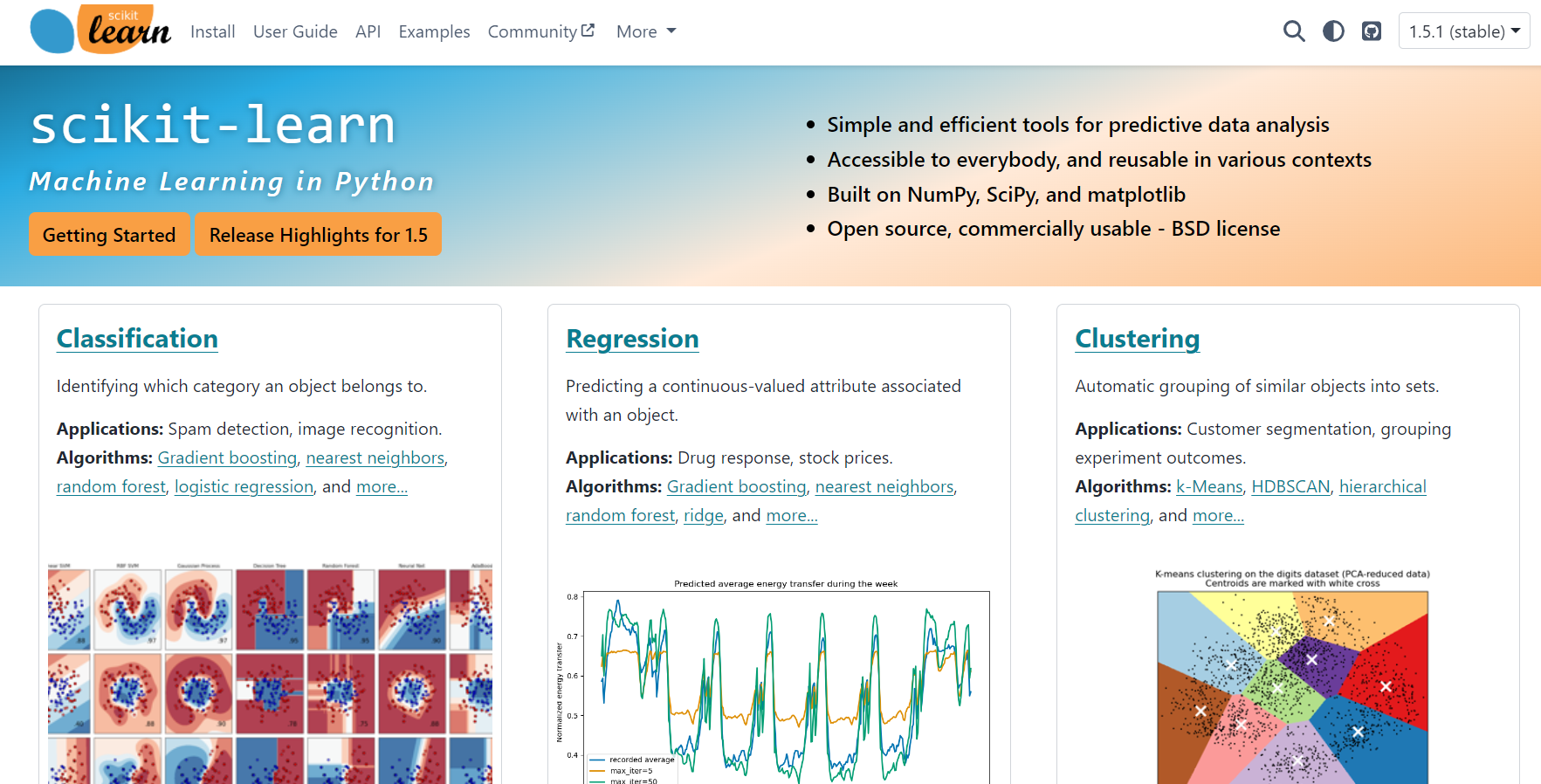Open random forest link under Classification
The height and width of the screenshot is (784, 1541).
[x=111, y=486]
